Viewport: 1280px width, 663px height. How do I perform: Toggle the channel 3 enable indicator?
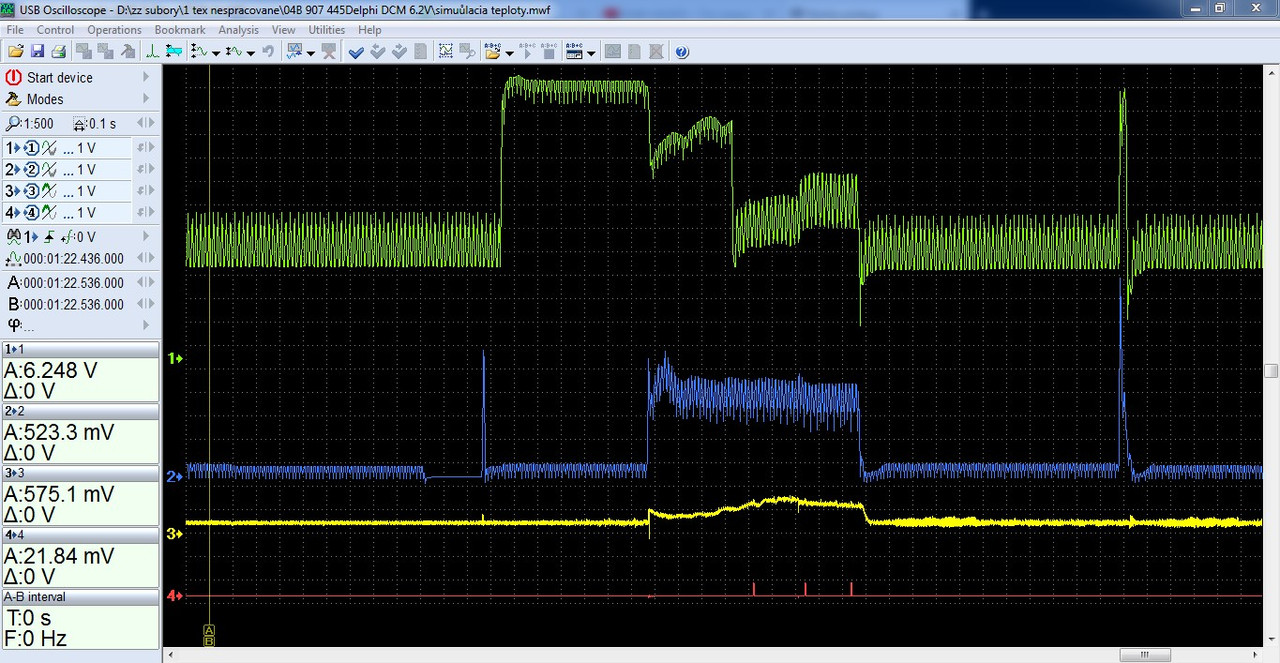(x=31, y=191)
